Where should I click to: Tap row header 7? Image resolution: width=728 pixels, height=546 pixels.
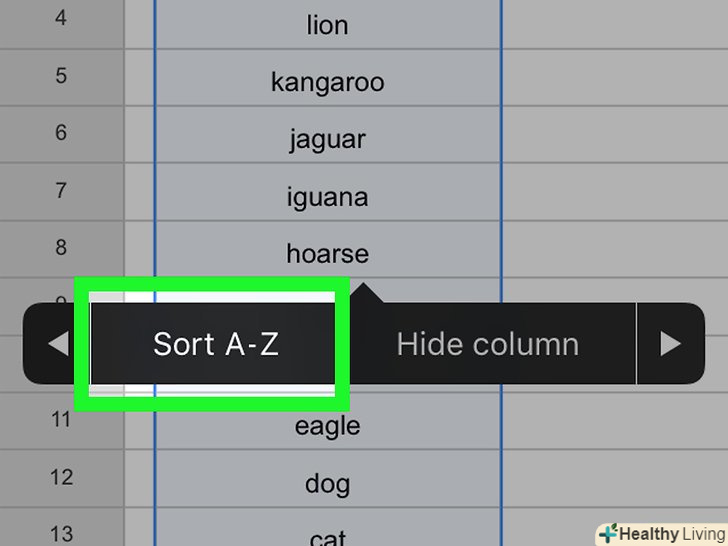[x=61, y=190]
